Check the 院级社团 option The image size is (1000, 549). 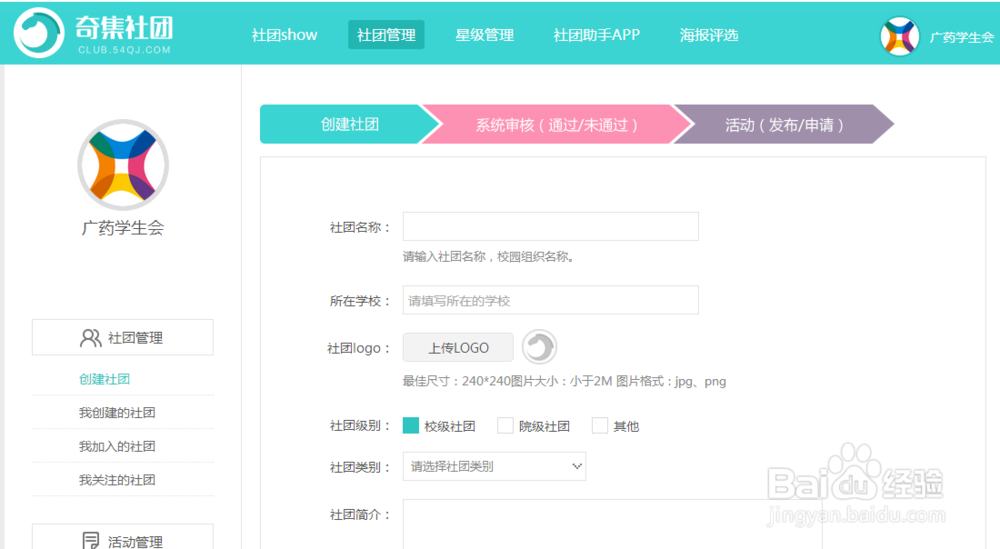coord(505,425)
